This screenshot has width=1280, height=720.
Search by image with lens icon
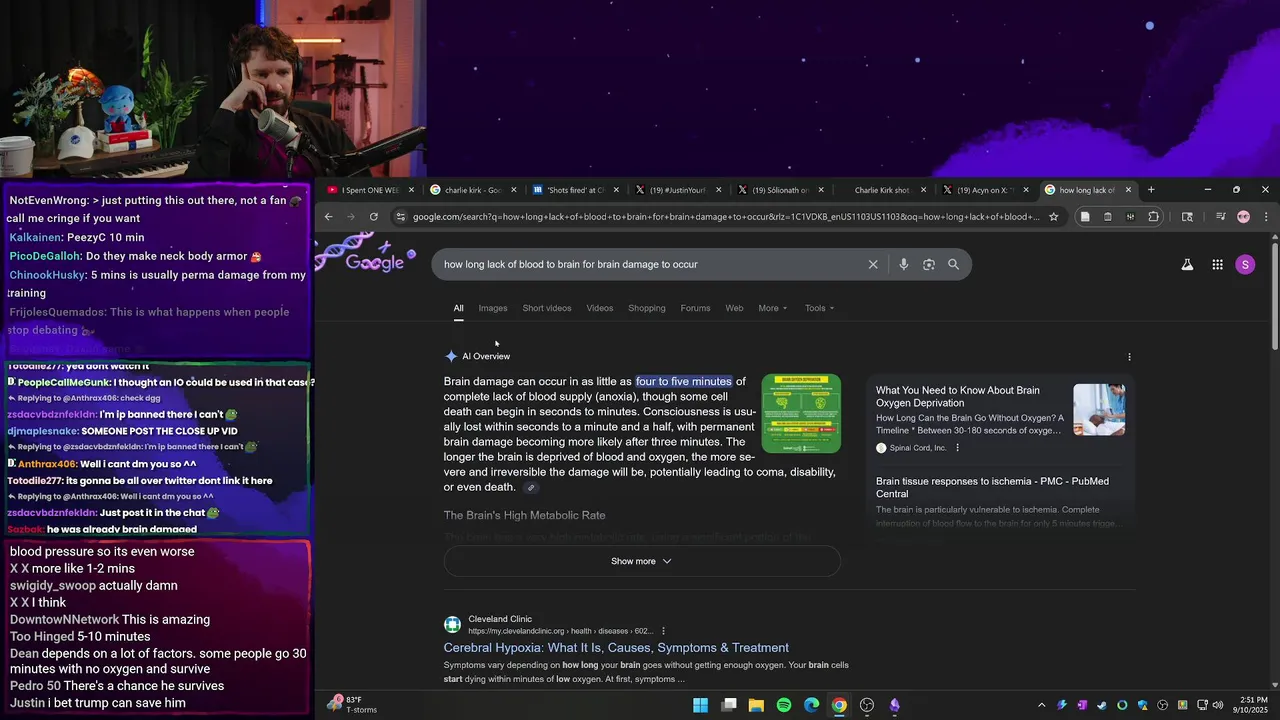pos(929,264)
